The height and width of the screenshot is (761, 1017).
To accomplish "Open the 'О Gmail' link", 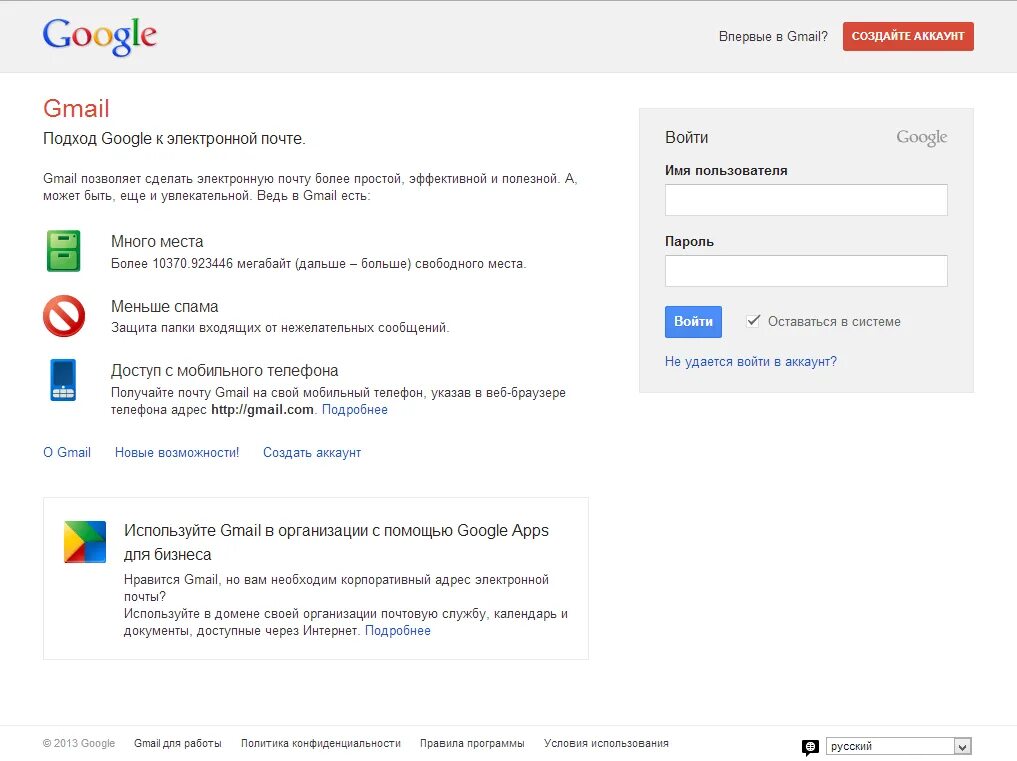I will [x=67, y=453].
